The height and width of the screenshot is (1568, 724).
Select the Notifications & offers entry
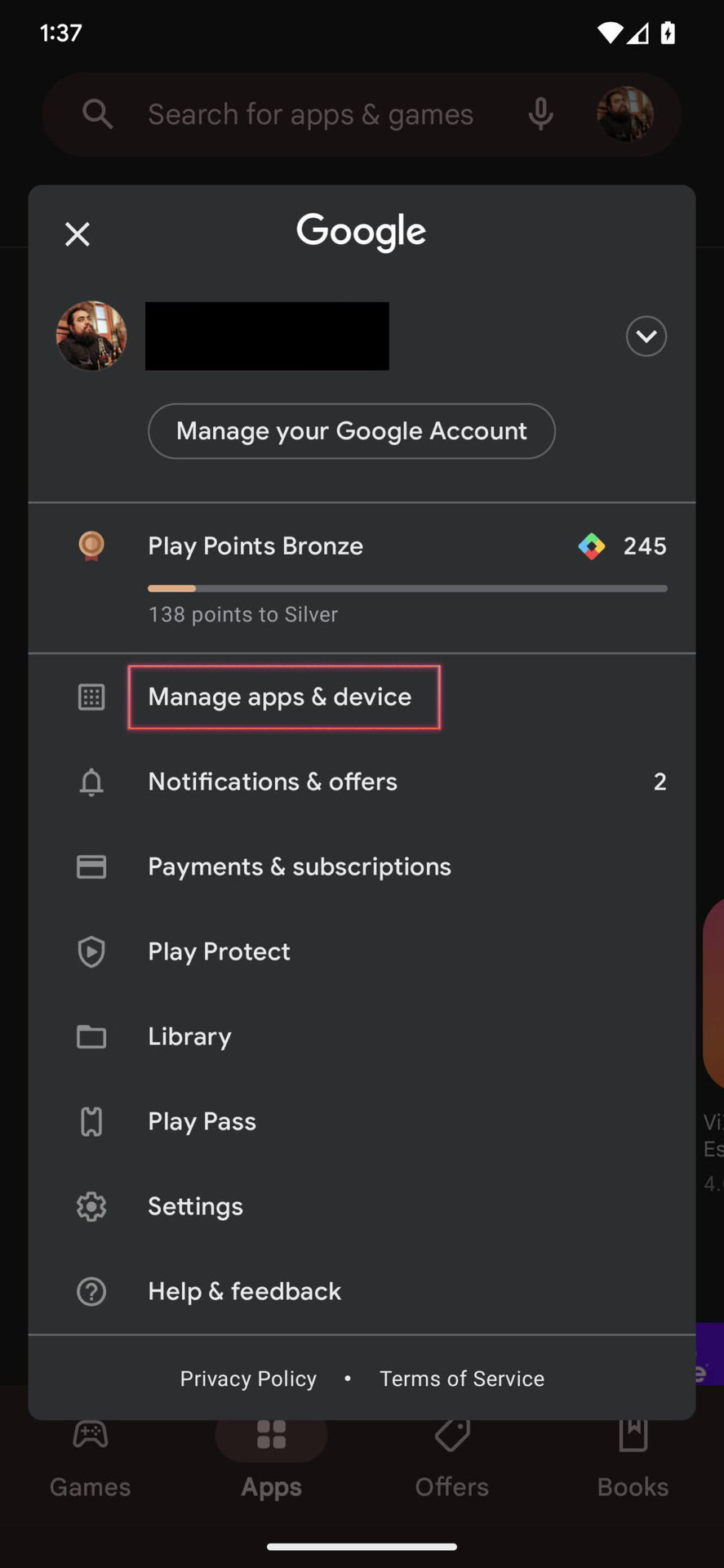click(273, 782)
